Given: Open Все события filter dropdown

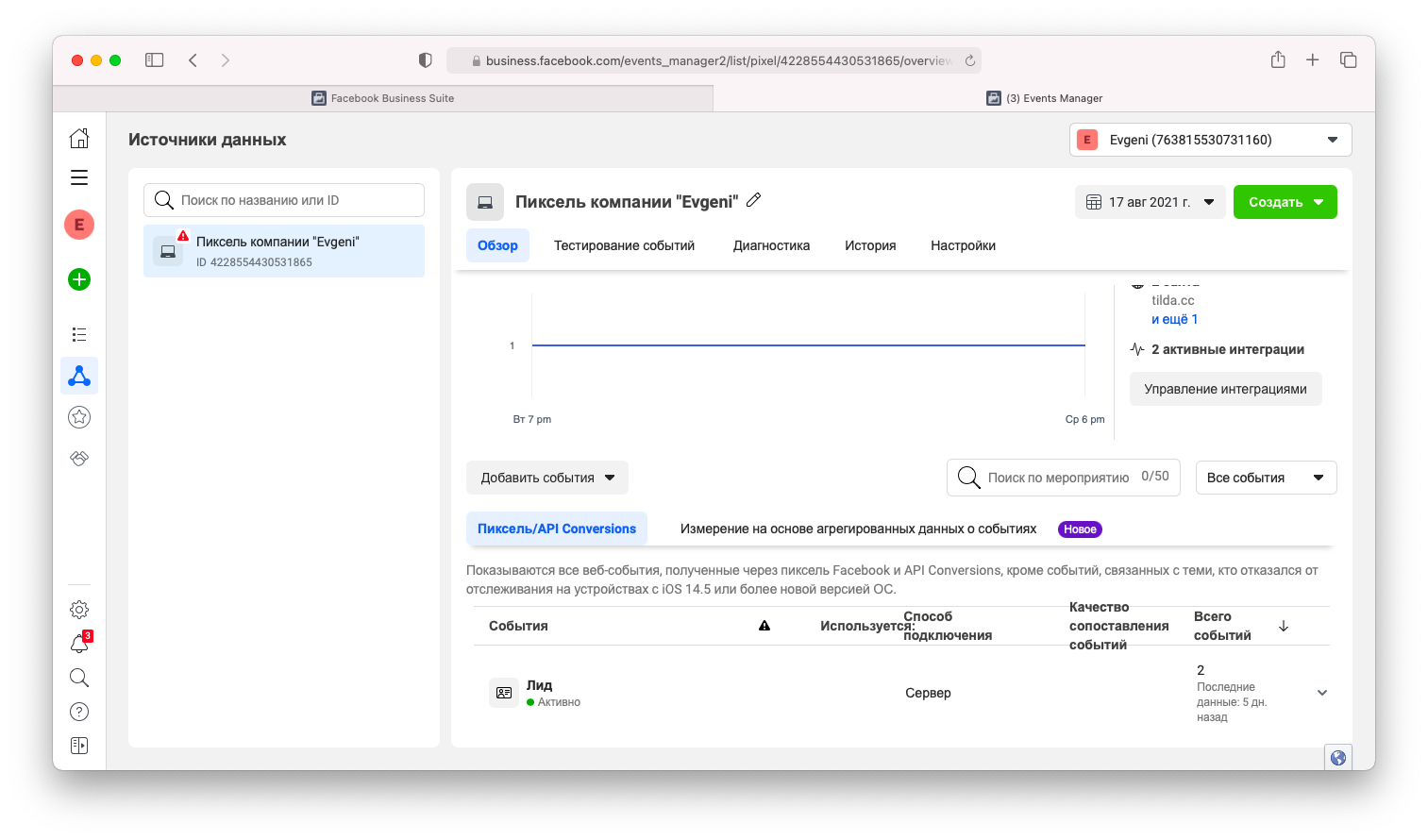Looking at the screenshot, I should point(1266,478).
